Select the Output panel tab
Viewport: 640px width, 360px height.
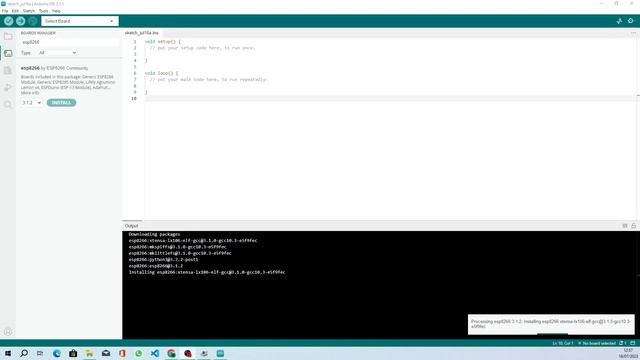[131, 226]
